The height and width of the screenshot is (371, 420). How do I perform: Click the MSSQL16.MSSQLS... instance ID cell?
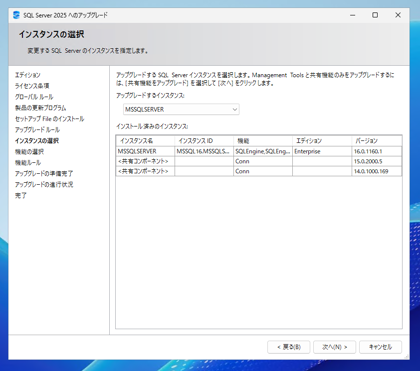pyautogui.click(x=204, y=151)
